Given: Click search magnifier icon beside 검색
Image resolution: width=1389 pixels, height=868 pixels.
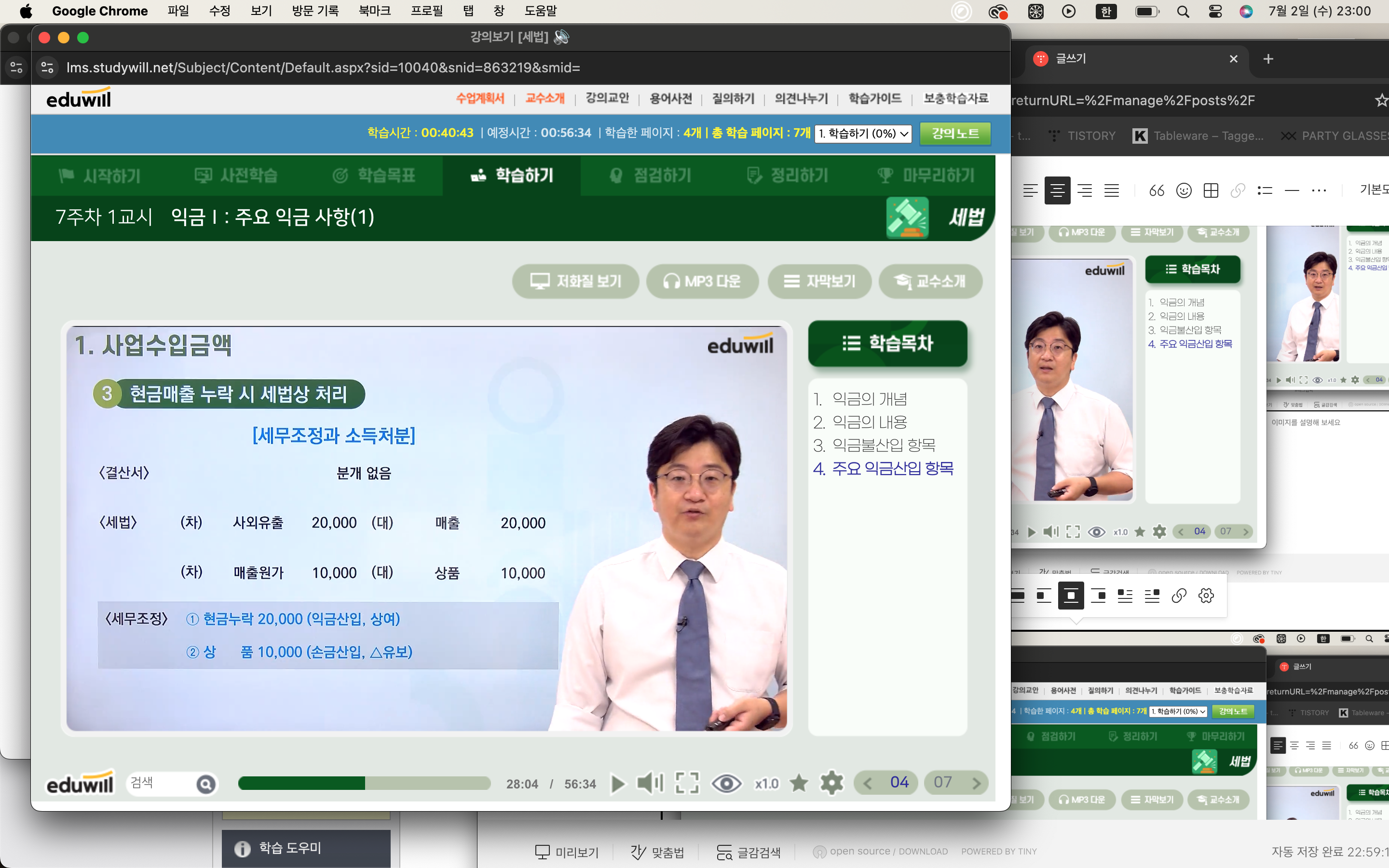Looking at the screenshot, I should [205, 784].
